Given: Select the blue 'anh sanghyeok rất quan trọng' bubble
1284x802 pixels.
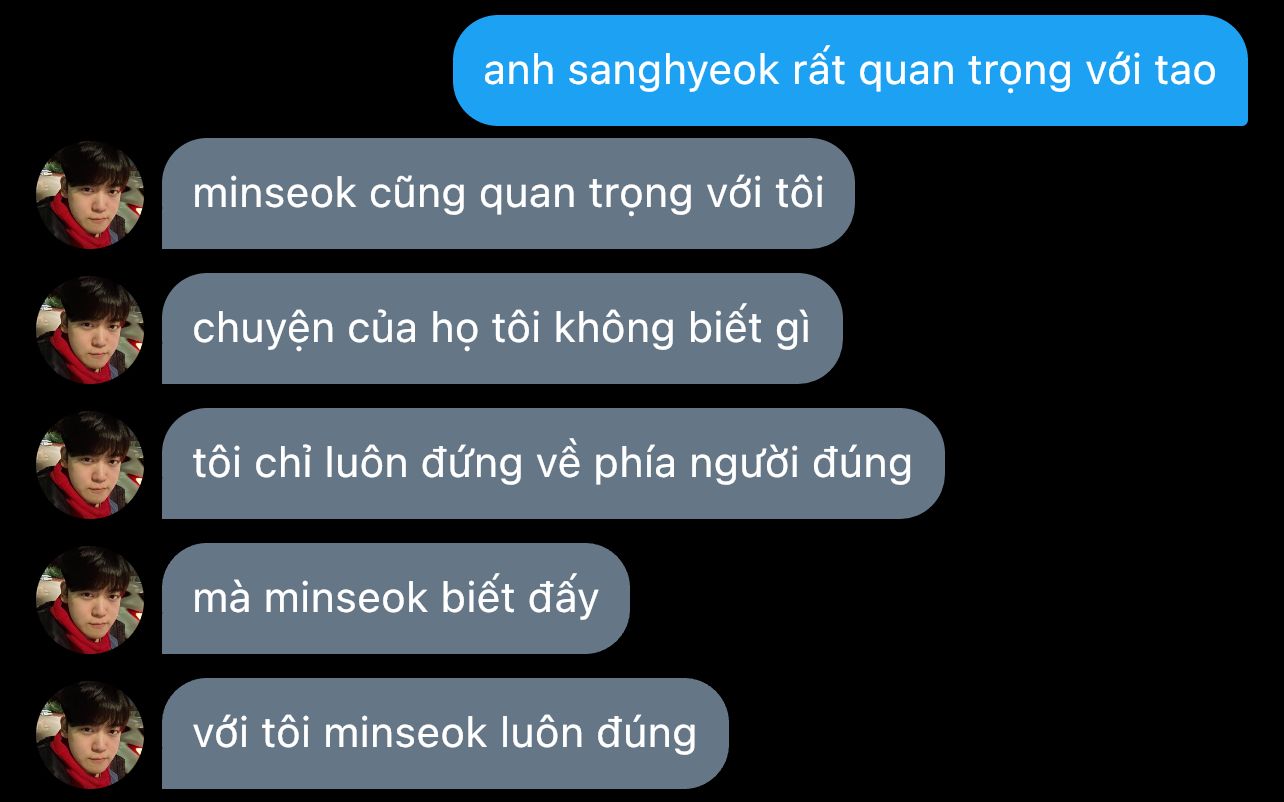Looking at the screenshot, I should tap(850, 70).
